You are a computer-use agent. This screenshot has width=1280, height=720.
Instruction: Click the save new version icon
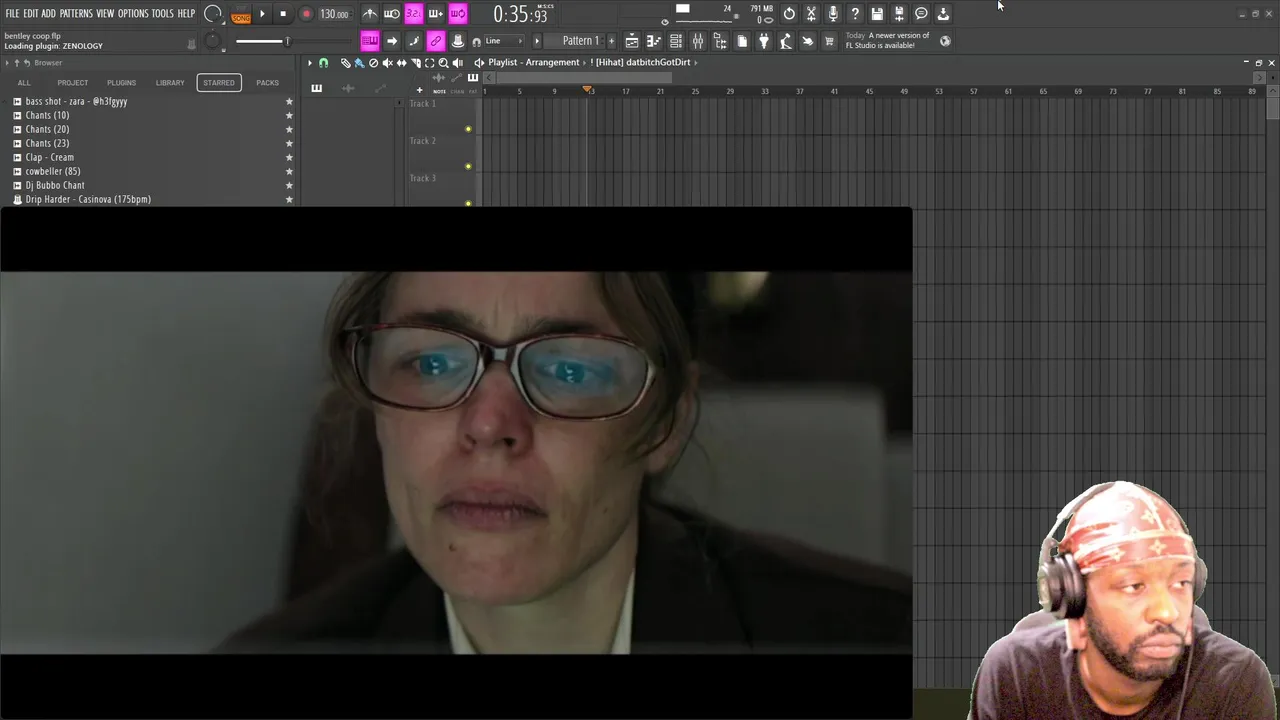899,14
